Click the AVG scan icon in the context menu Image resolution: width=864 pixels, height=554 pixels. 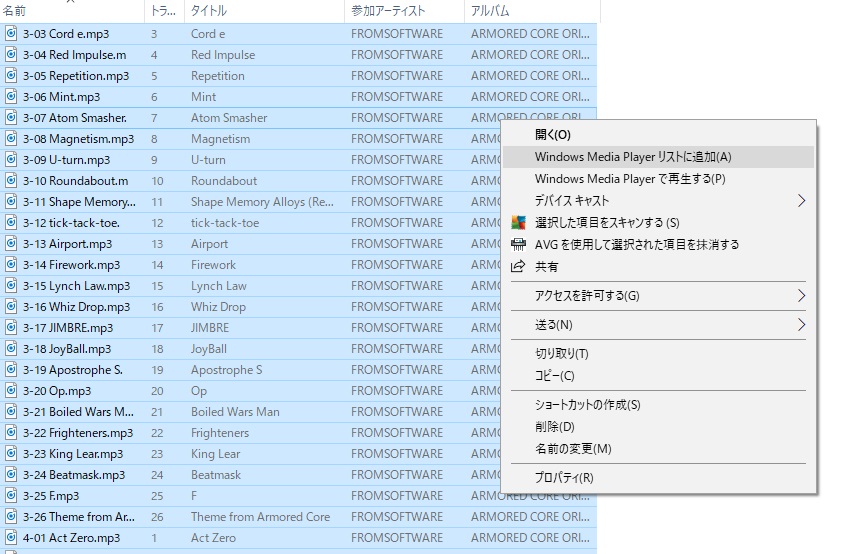click(518, 223)
